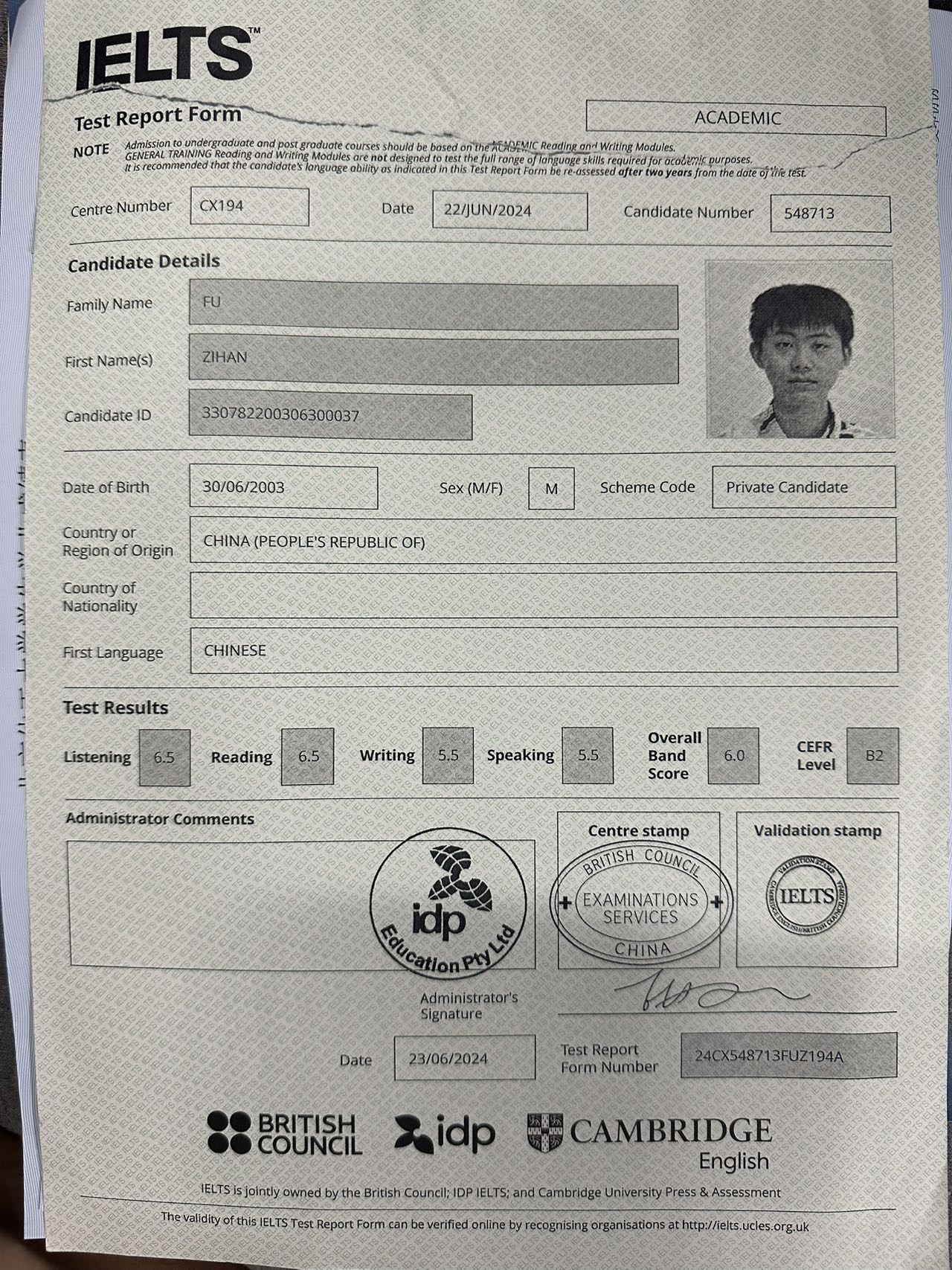The height and width of the screenshot is (1270, 952).
Task: Click the 'Candidate ID' label
Action: [x=108, y=416]
